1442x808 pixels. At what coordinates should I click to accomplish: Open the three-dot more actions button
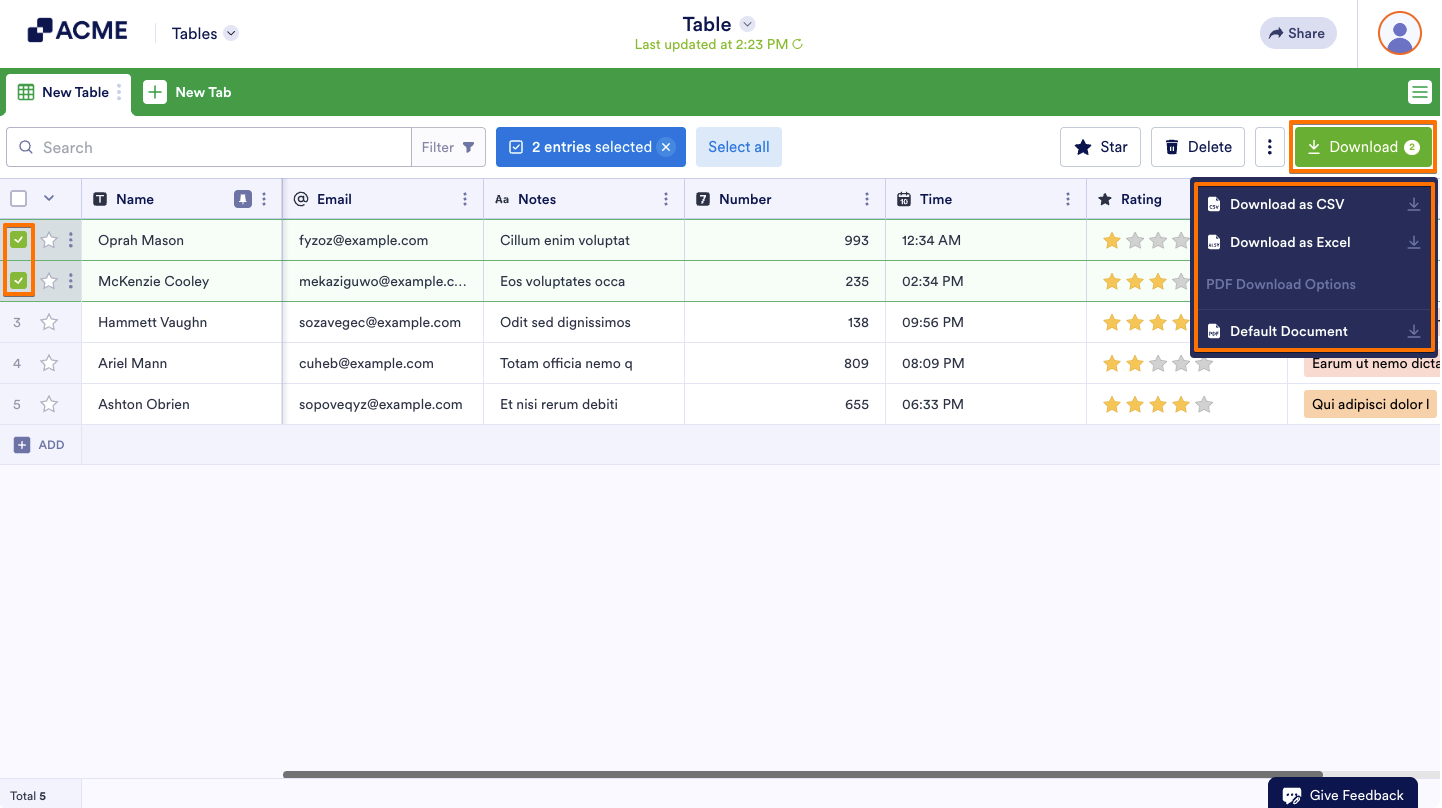point(1269,147)
